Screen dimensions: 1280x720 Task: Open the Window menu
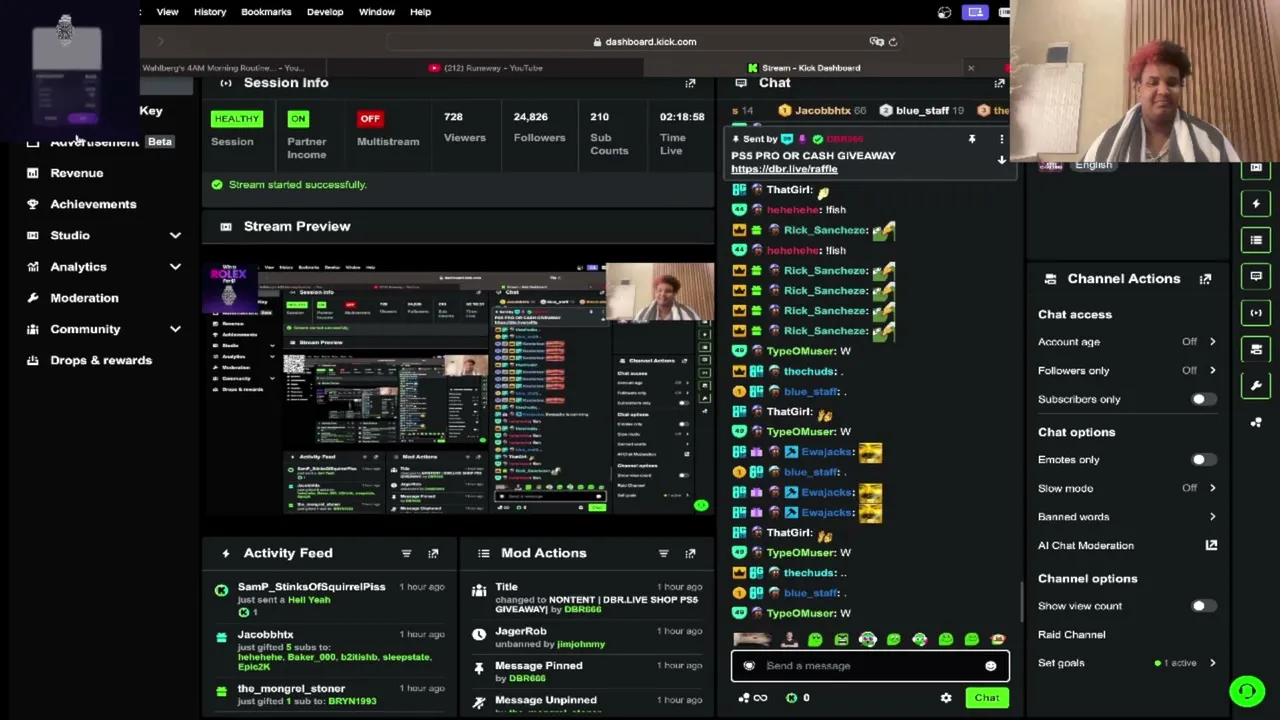click(x=377, y=12)
